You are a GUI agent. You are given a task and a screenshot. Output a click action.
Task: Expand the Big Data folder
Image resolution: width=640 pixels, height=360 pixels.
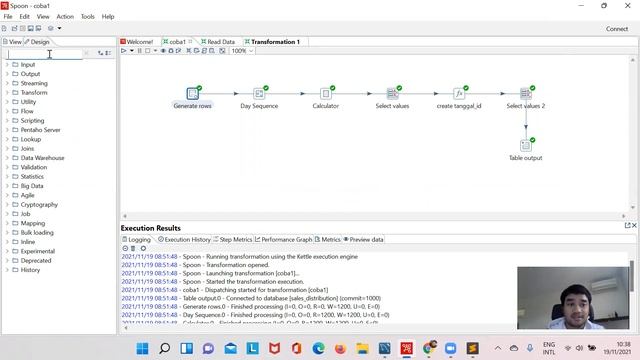click(7, 186)
